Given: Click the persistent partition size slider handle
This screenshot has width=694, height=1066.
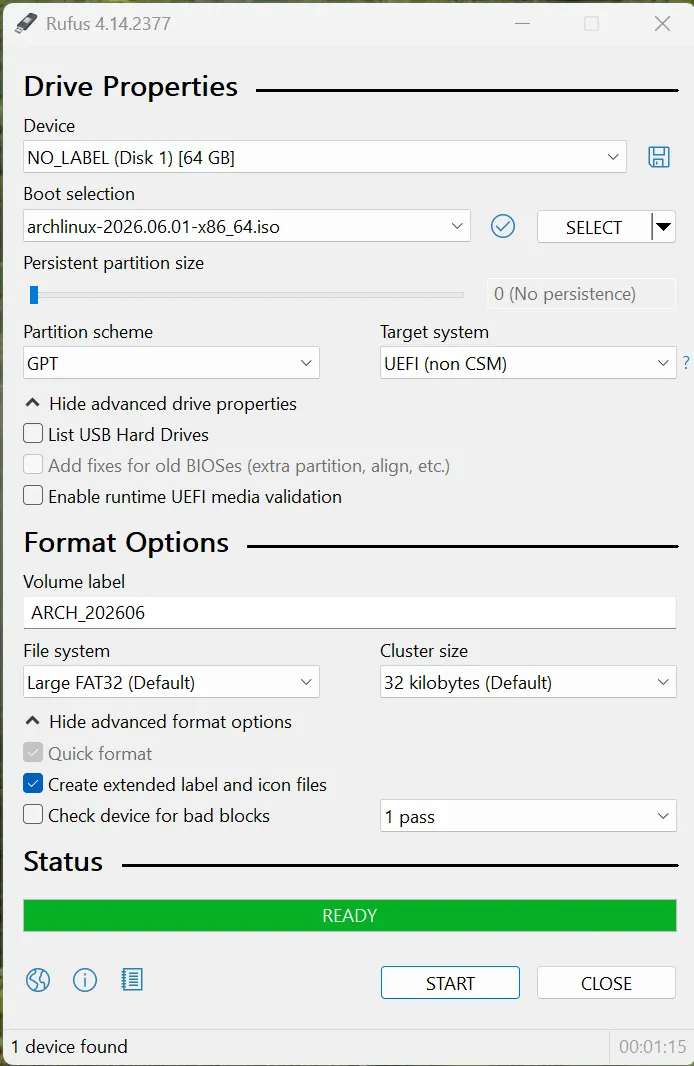Looking at the screenshot, I should (34, 295).
